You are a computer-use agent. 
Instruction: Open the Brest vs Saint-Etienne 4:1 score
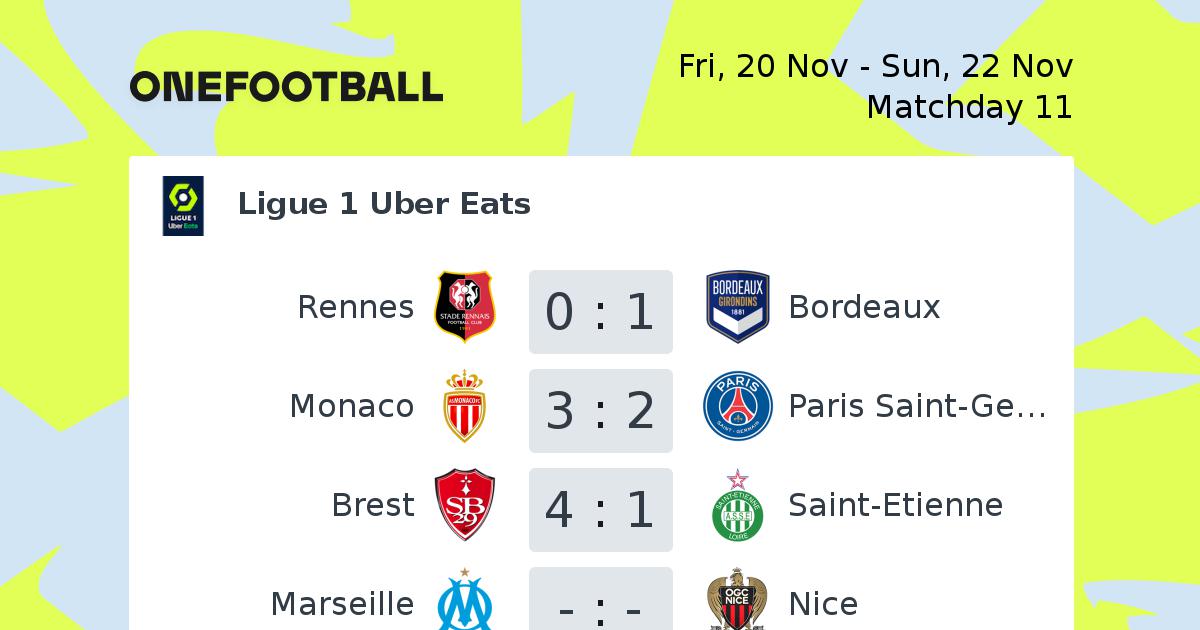coord(600,509)
